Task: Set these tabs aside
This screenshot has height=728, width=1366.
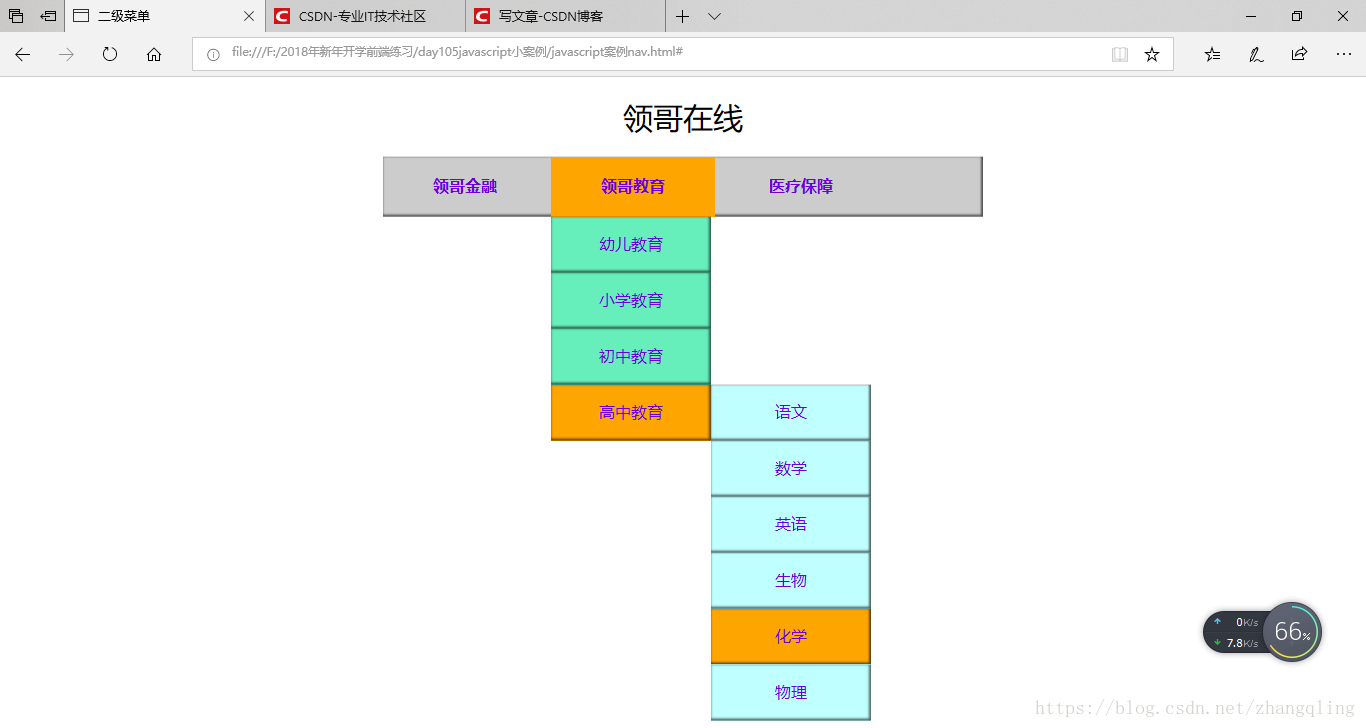Action: coord(48,16)
